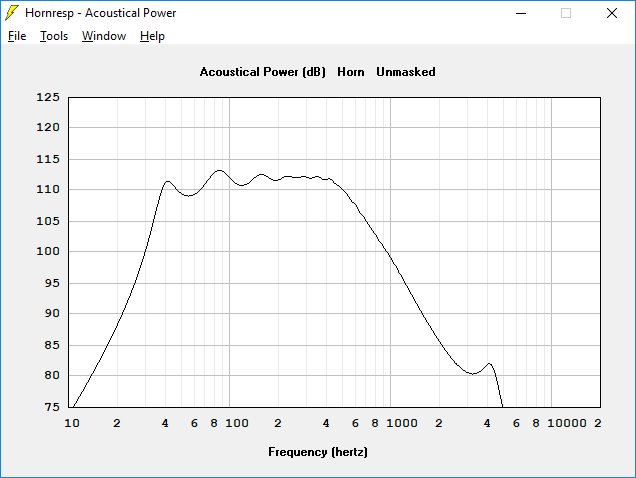Viewport: 636px width, 478px height.
Task: Click the 'Frequency (hertz)' axis label
Action: [318, 452]
